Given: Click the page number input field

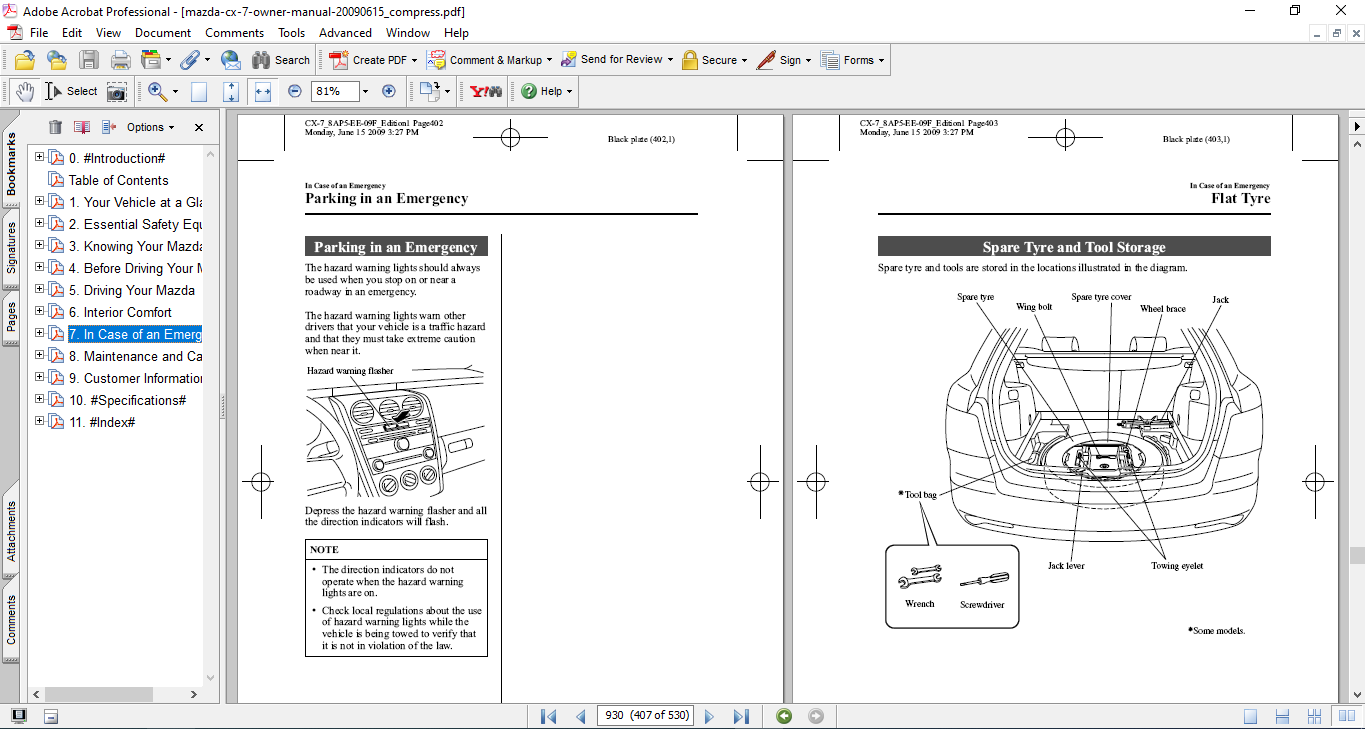Looking at the screenshot, I should point(645,716).
